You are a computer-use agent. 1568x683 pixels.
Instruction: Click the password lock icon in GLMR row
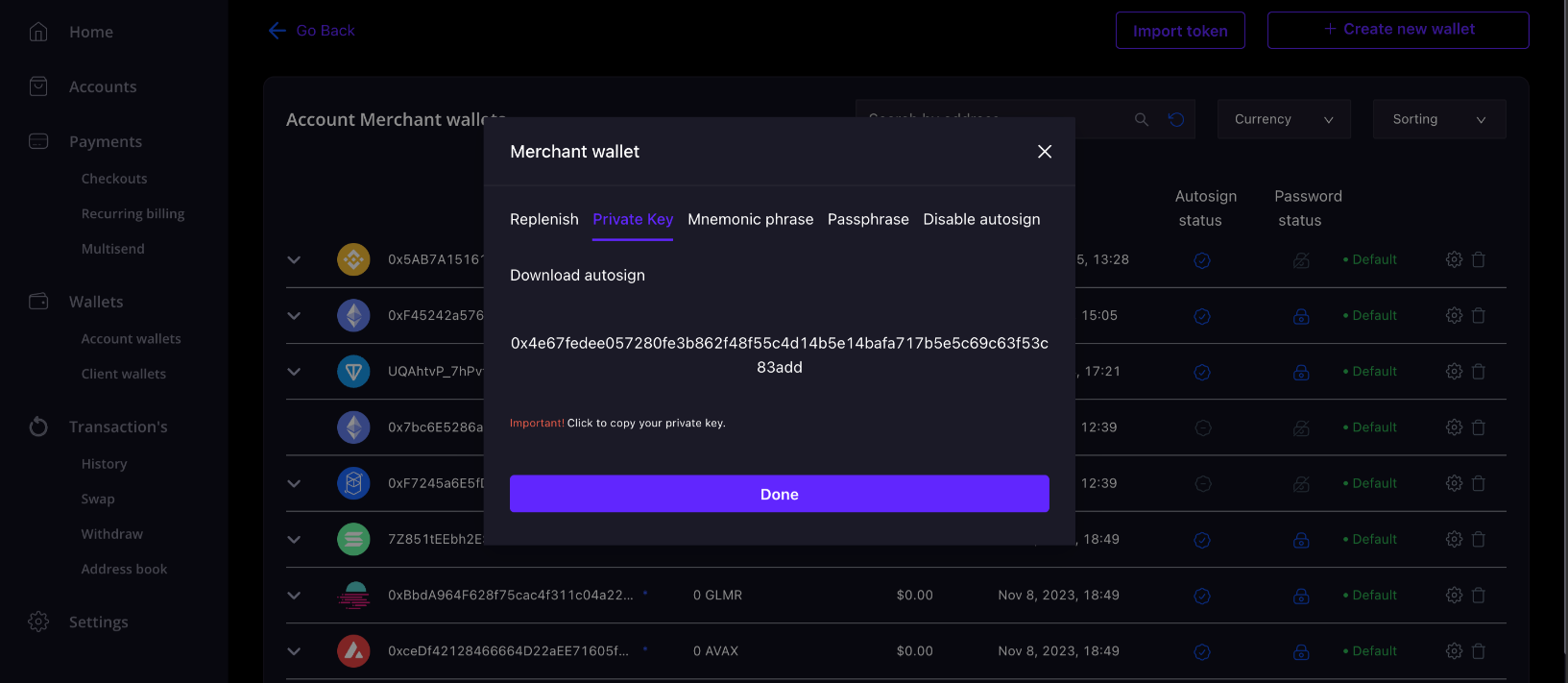click(1301, 596)
